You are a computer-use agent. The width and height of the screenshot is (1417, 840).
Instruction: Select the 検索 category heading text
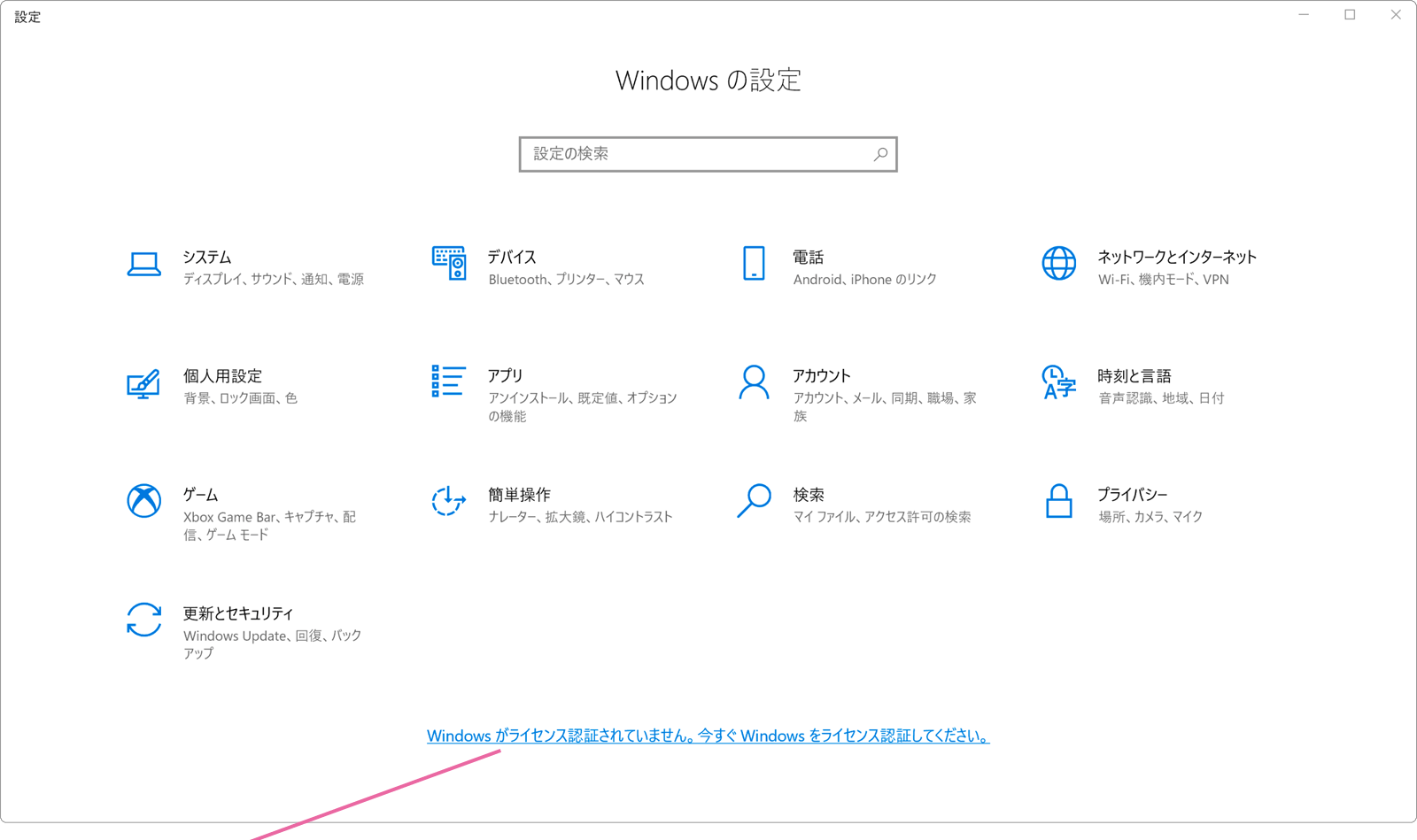click(809, 495)
